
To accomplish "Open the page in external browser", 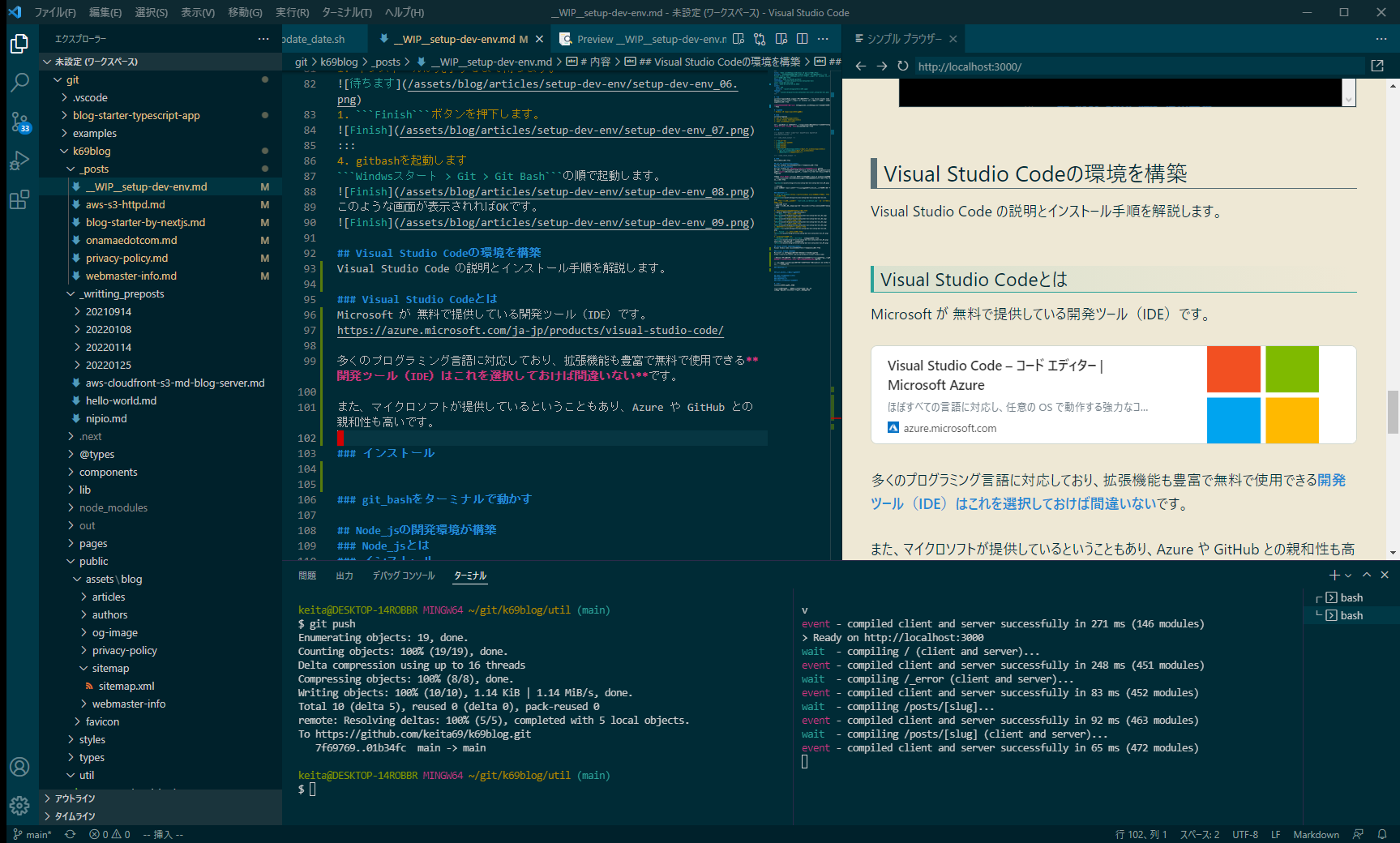I will tap(1377, 66).
